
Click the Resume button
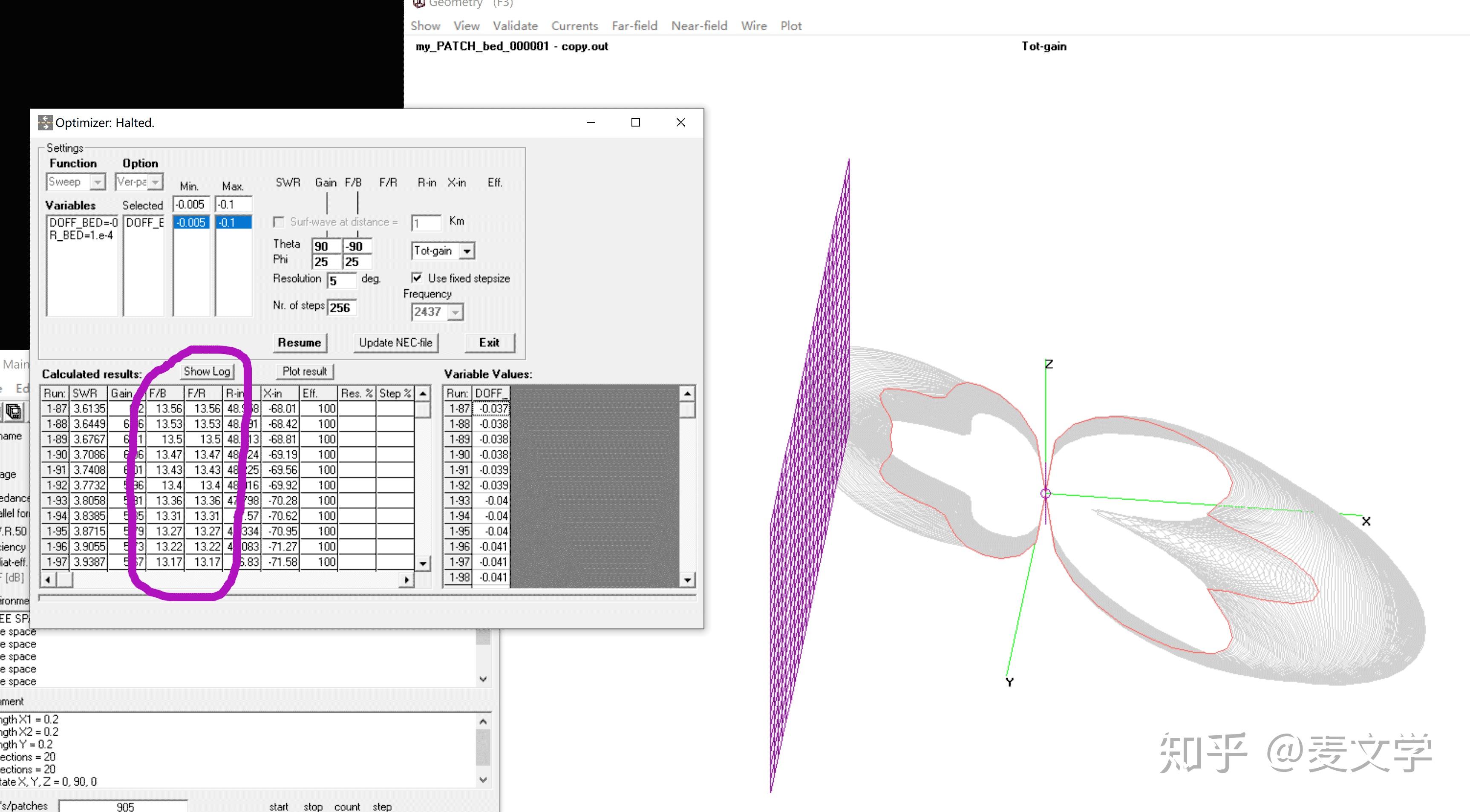pos(300,343)
